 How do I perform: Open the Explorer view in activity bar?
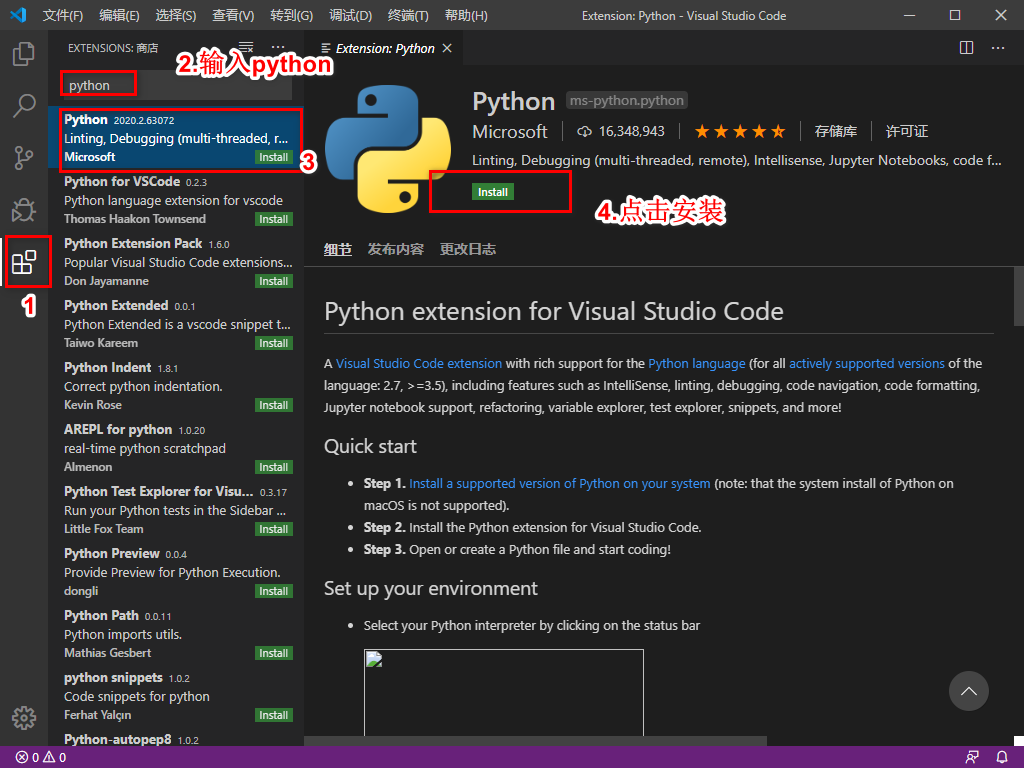[24, 54]
